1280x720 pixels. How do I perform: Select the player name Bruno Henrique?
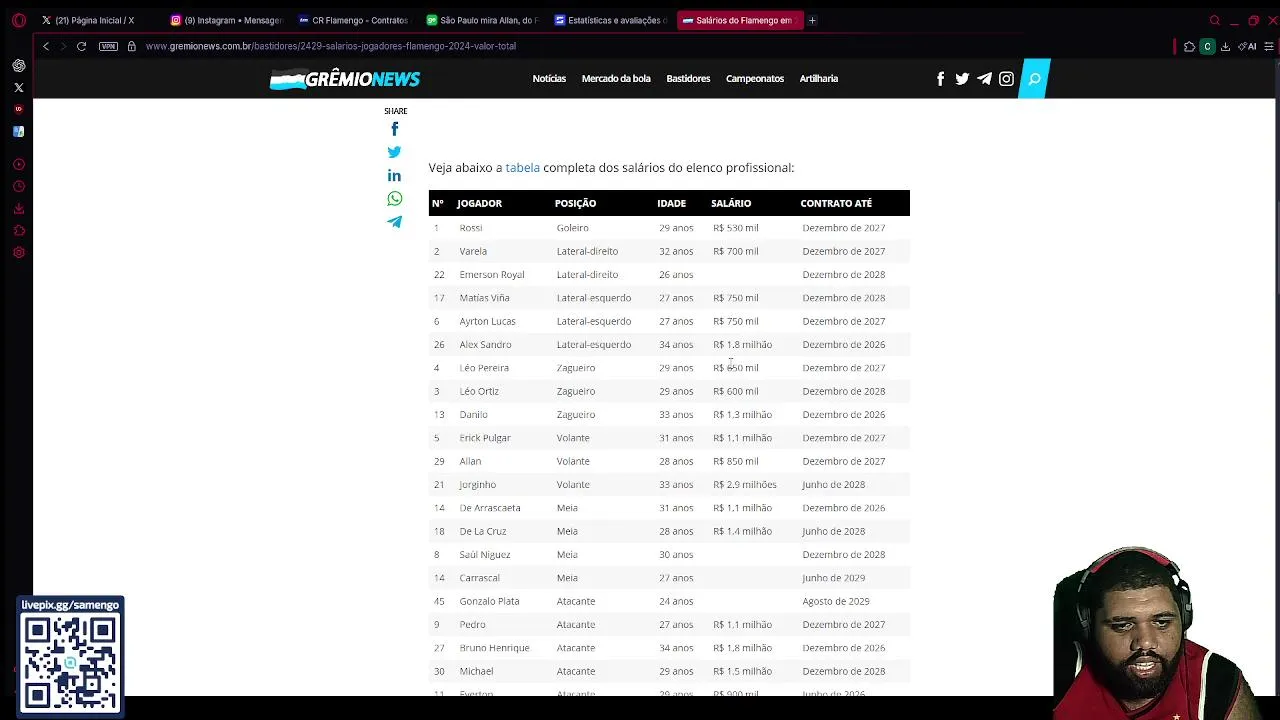pyautogui.click(x=494, y=648)
